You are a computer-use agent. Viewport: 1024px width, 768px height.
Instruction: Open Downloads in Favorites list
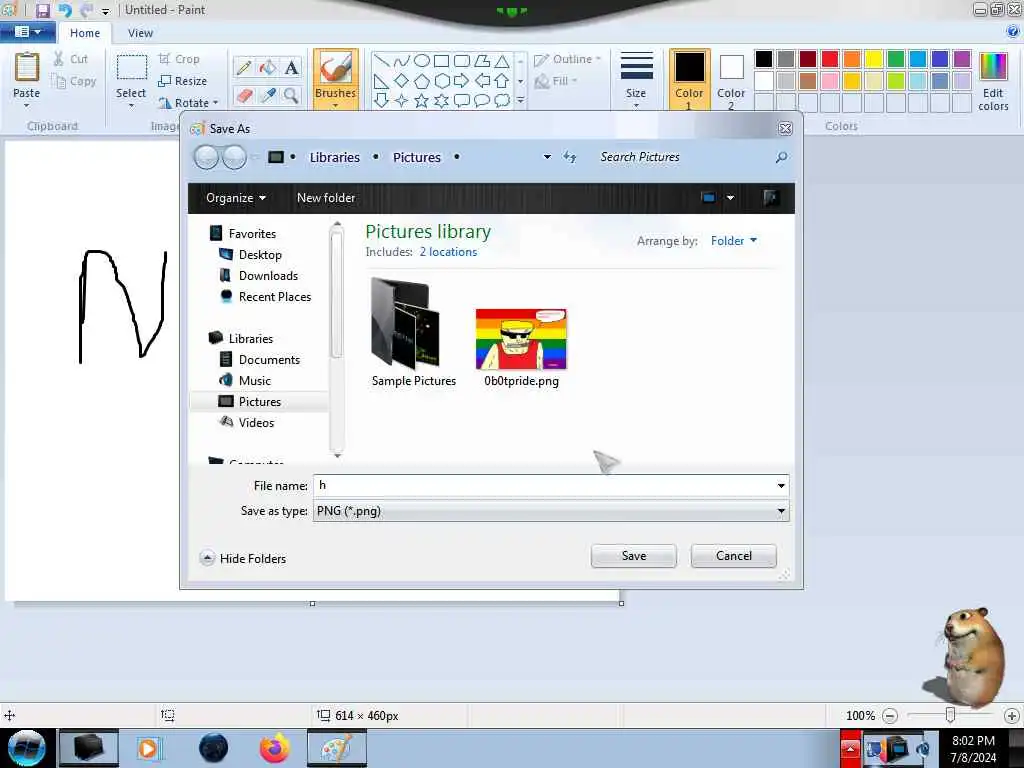click(x=268, y=276)
